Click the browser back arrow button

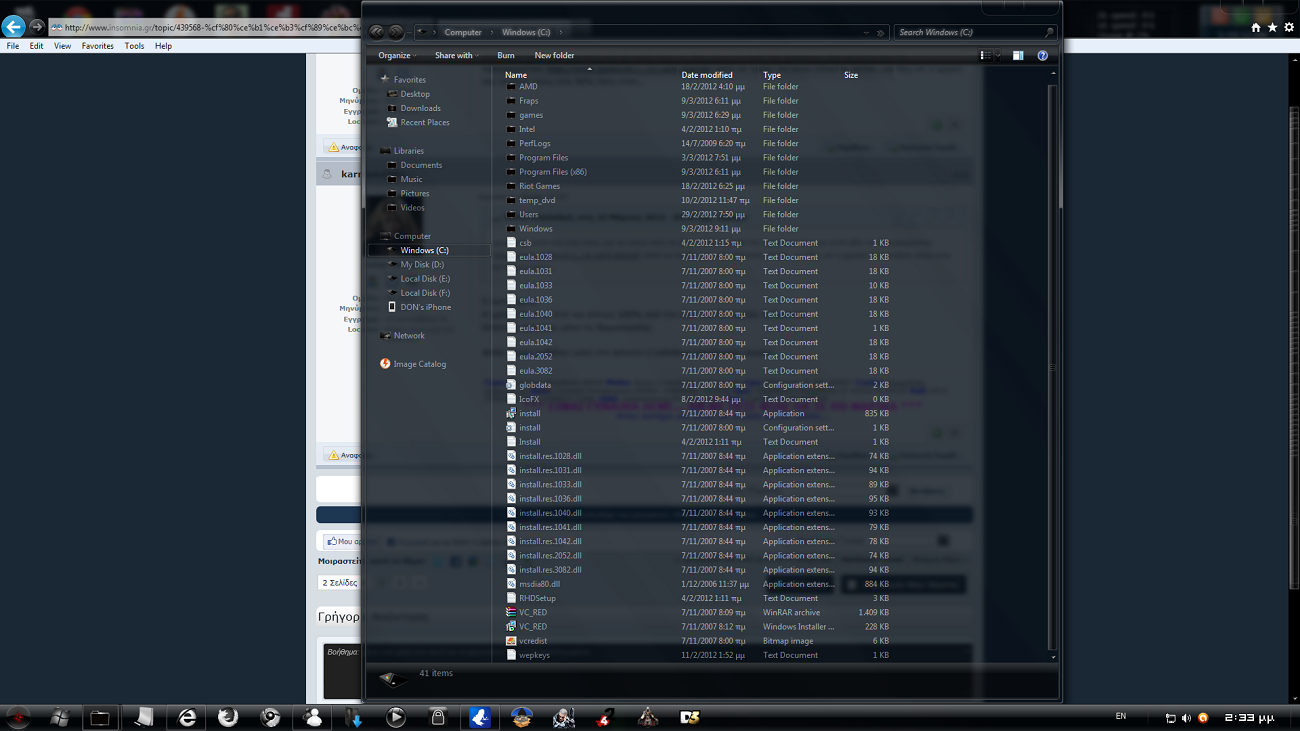point(13,27)
